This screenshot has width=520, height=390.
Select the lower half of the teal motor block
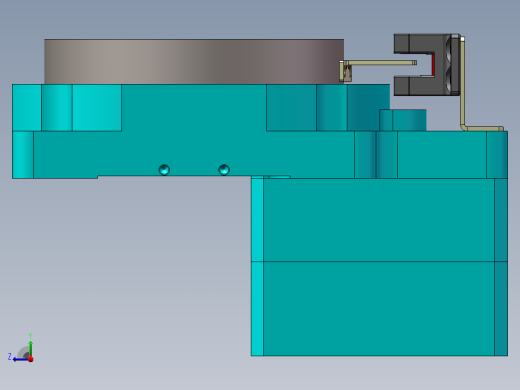pyautogui.click(x=379, y=309)
